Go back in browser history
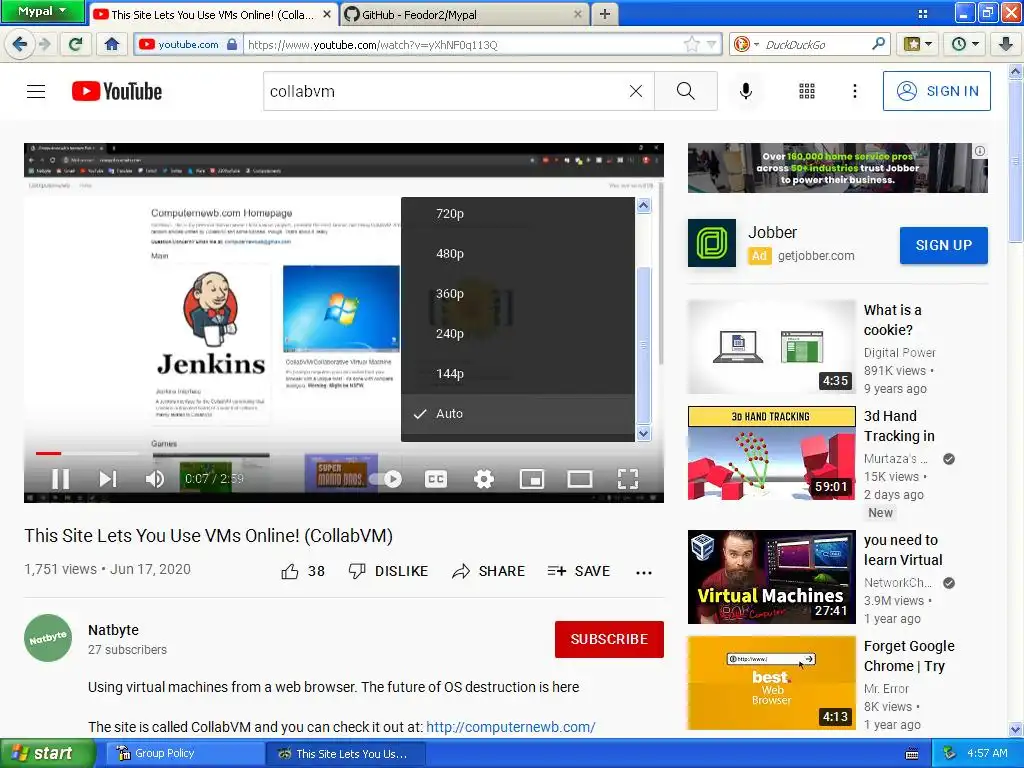This screenshot has height=768, width=1024. tap(20, 44)
